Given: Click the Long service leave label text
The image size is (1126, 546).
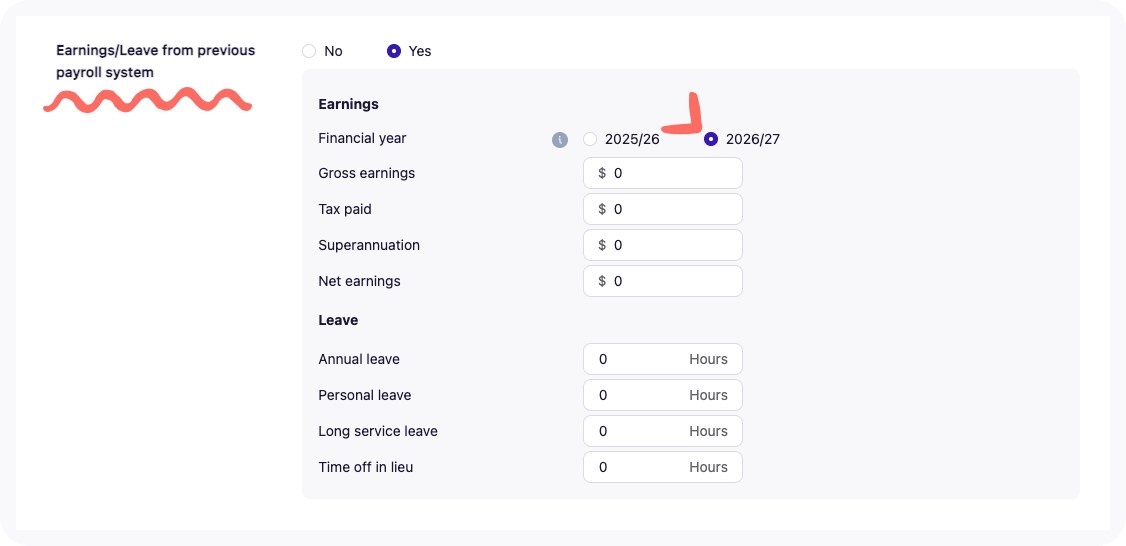Looking at the screenshot, I should [x=378, y=431].
